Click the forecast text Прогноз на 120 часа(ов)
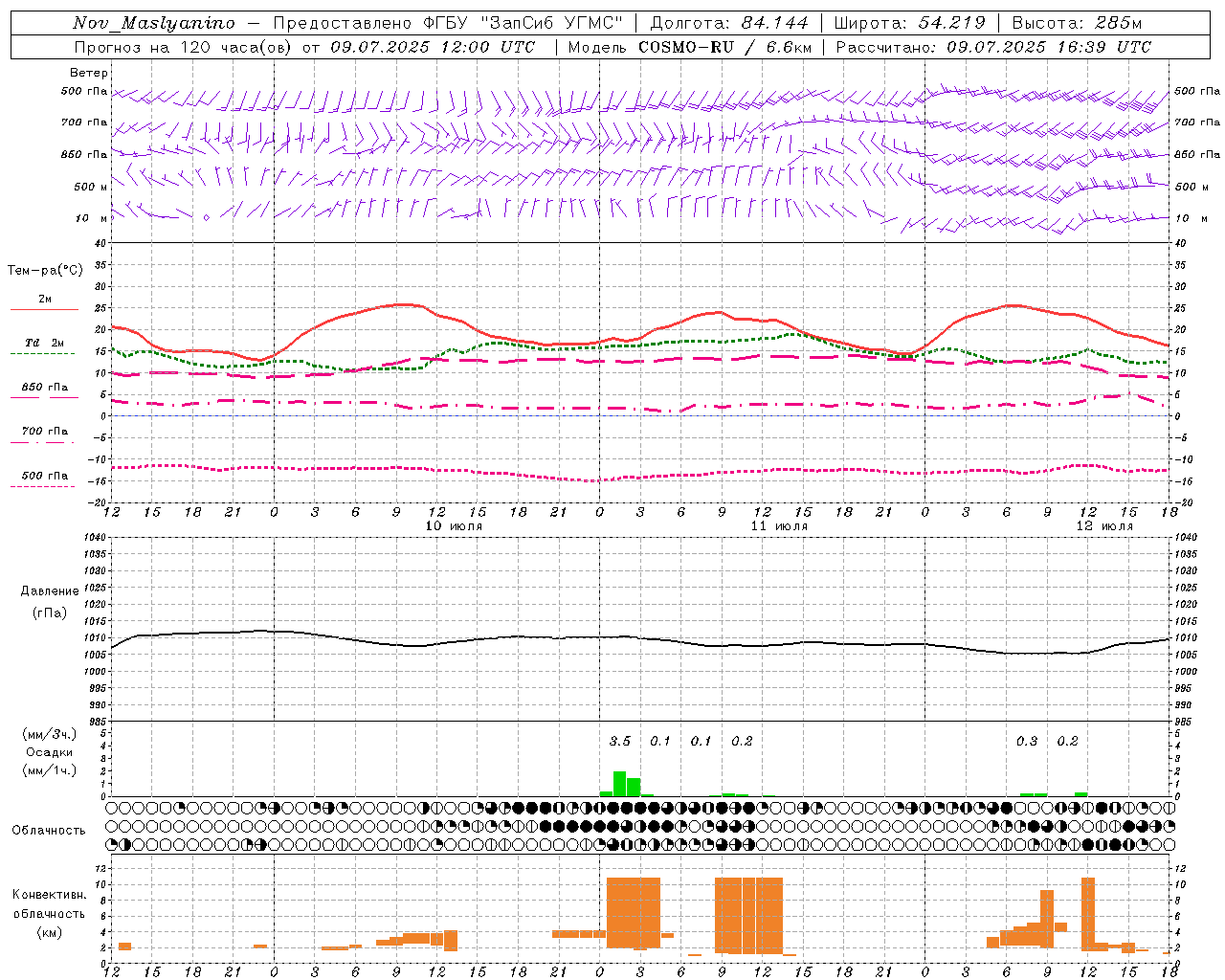Screen dimensions: 1225x980 pyautogui.click(x=184, y=47)
